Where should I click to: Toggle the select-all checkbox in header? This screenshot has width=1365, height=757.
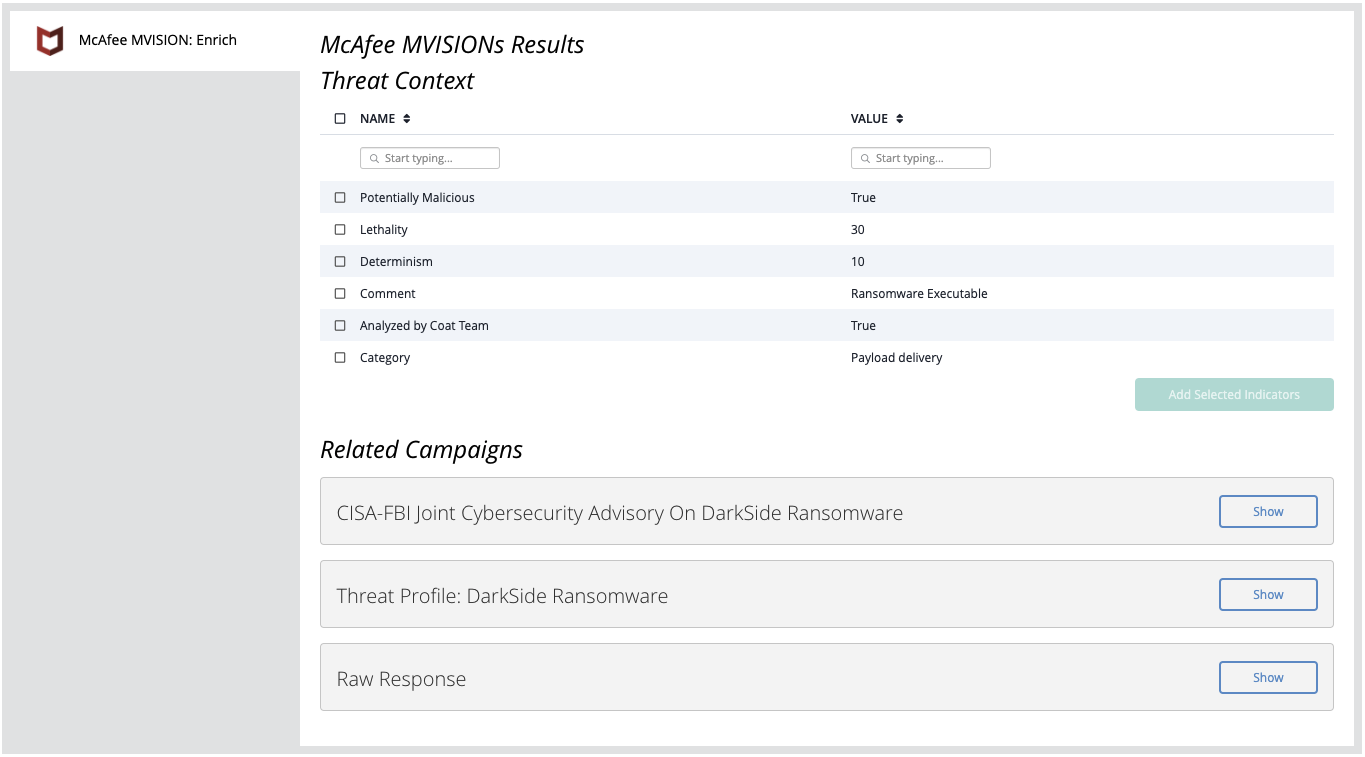(x=340, y=119)
